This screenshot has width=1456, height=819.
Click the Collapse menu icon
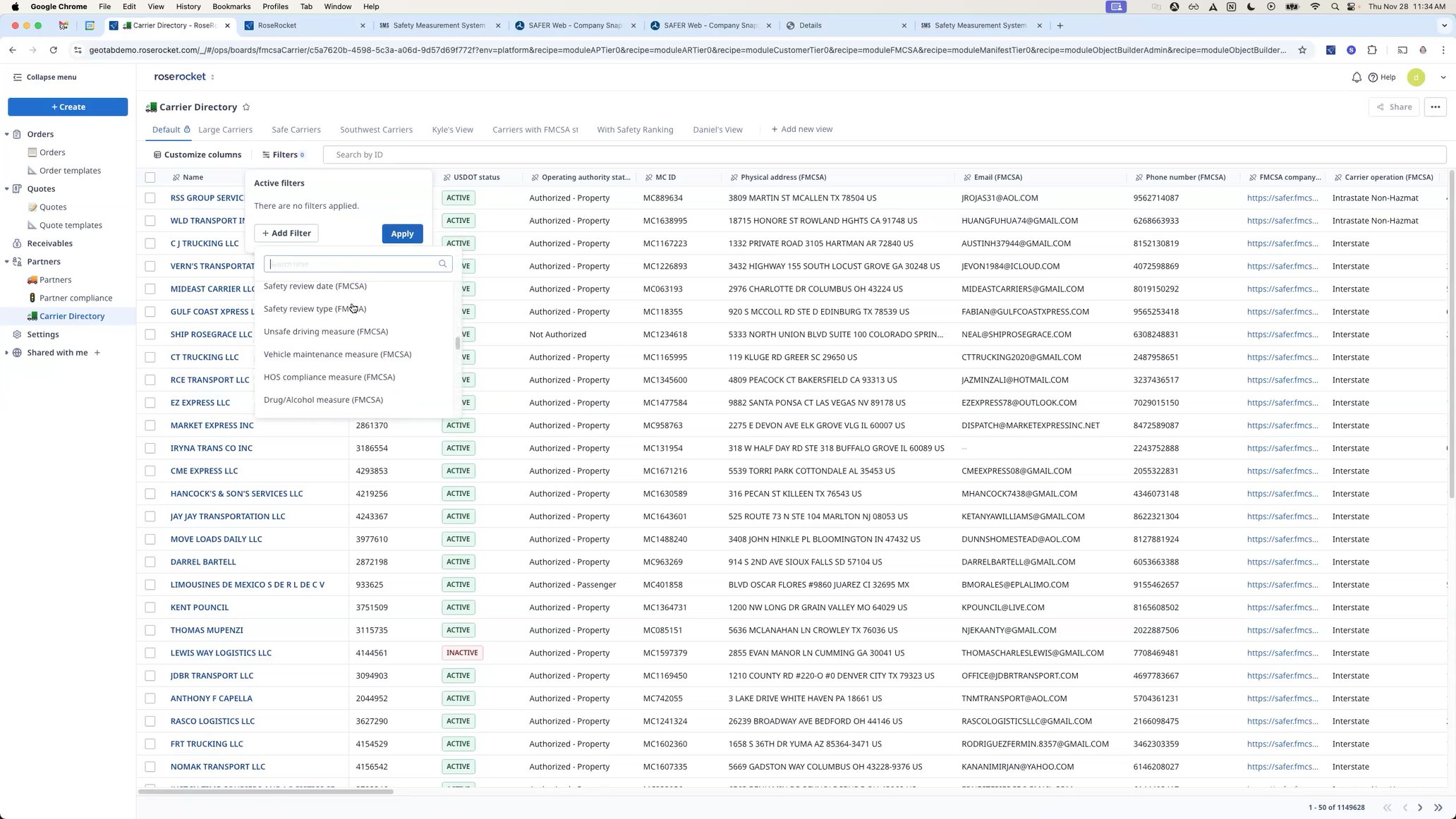click(17, 78)
